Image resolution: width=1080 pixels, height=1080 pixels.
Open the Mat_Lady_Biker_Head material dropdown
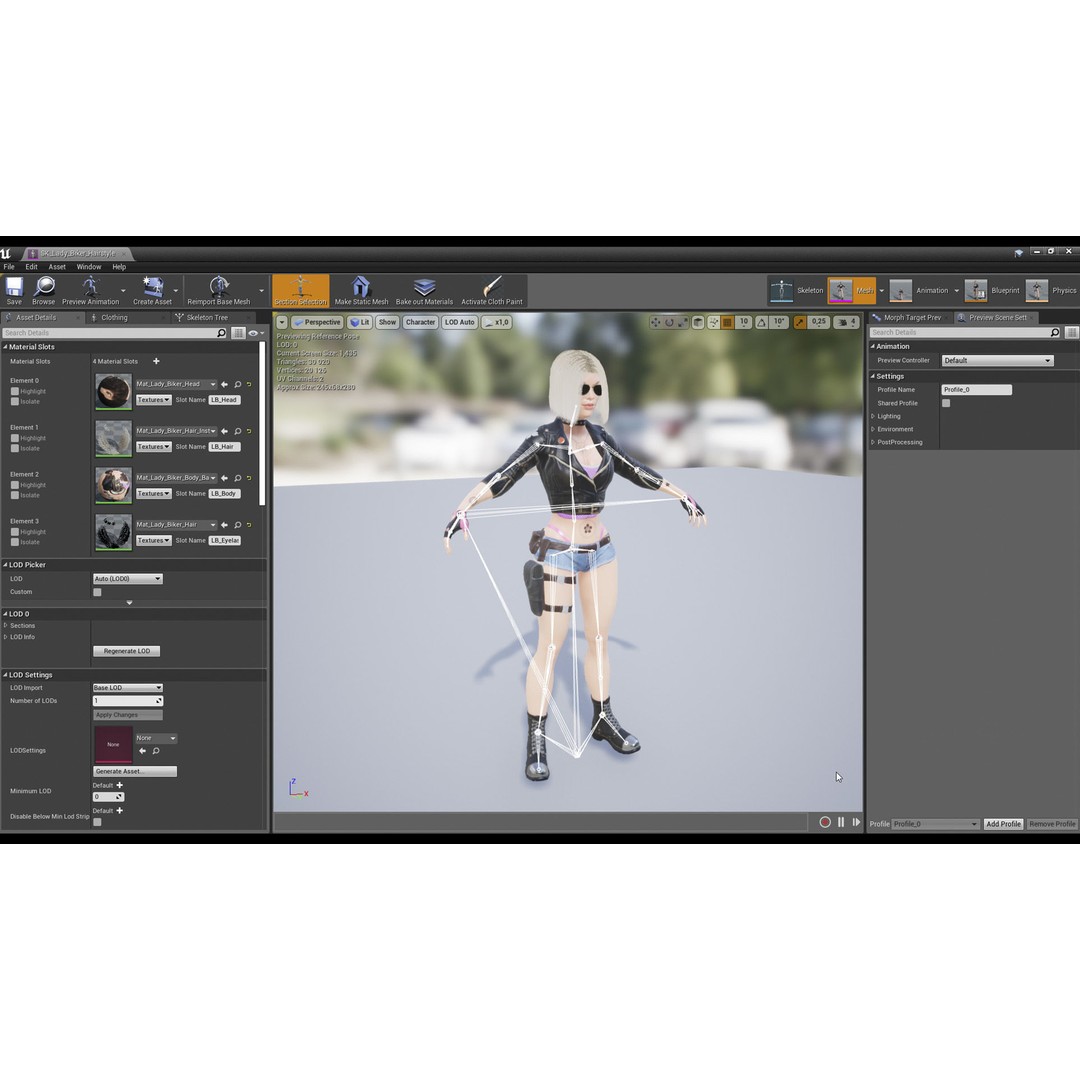(176, 384)
